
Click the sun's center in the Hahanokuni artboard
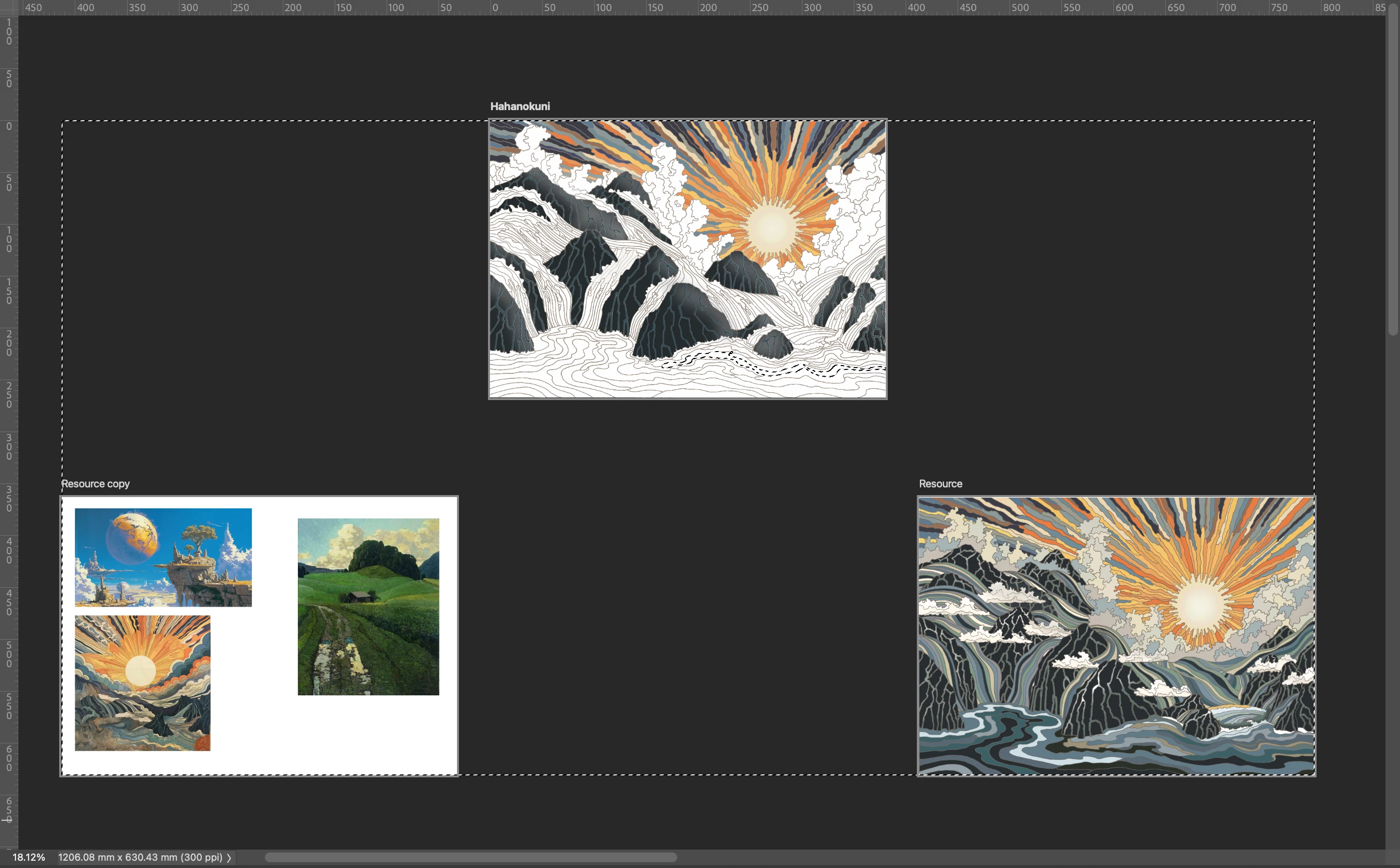coord(771,227)
